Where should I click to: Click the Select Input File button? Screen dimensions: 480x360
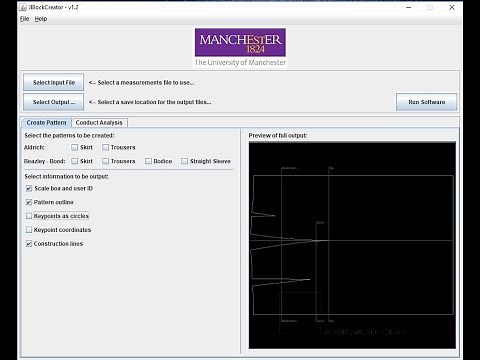[x=54, y=82]
